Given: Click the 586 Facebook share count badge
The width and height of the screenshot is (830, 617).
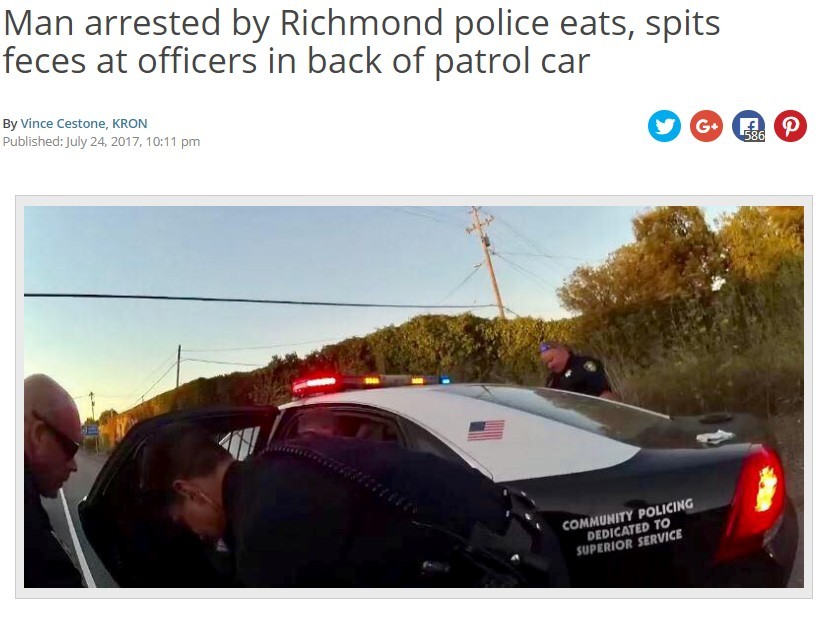Looking at the screenshot, I should [754, 136].
